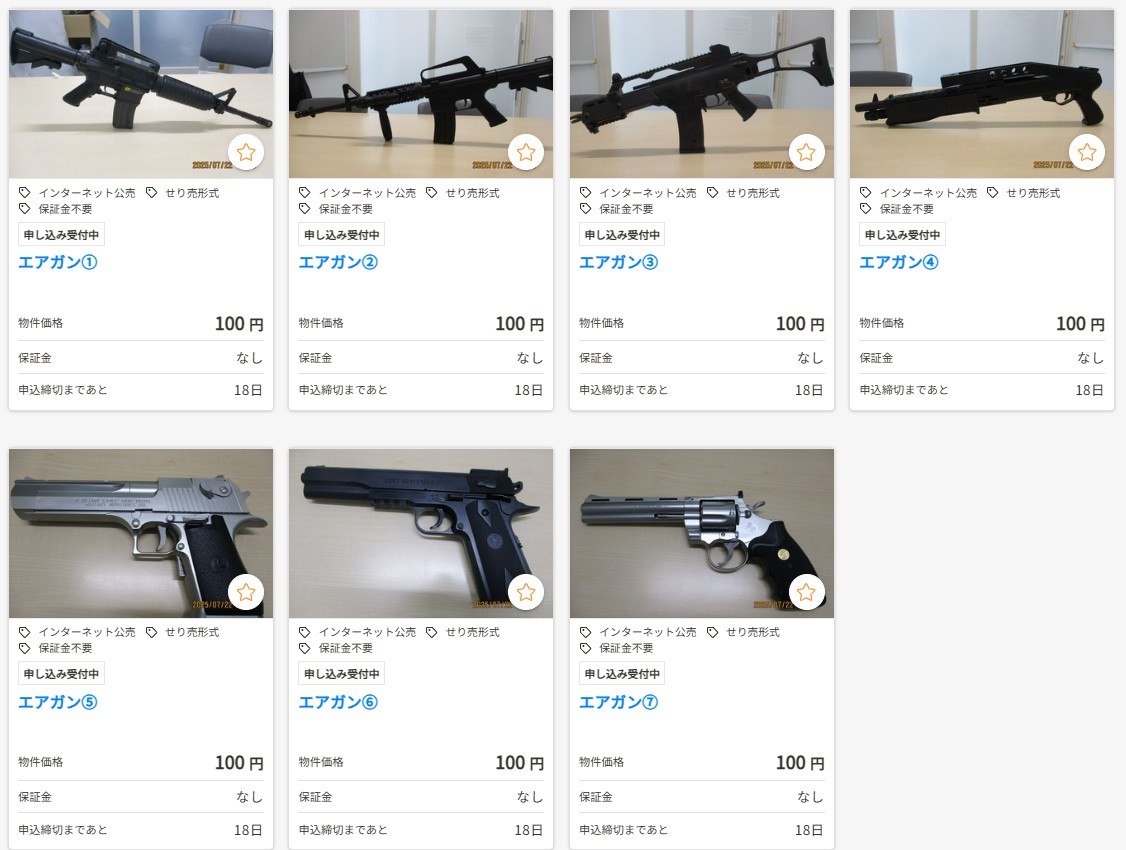Click the revolver image of エアガン⑦
This screenshot has width=1126, height=850.
pyautogui.click(x=702, y=533)
